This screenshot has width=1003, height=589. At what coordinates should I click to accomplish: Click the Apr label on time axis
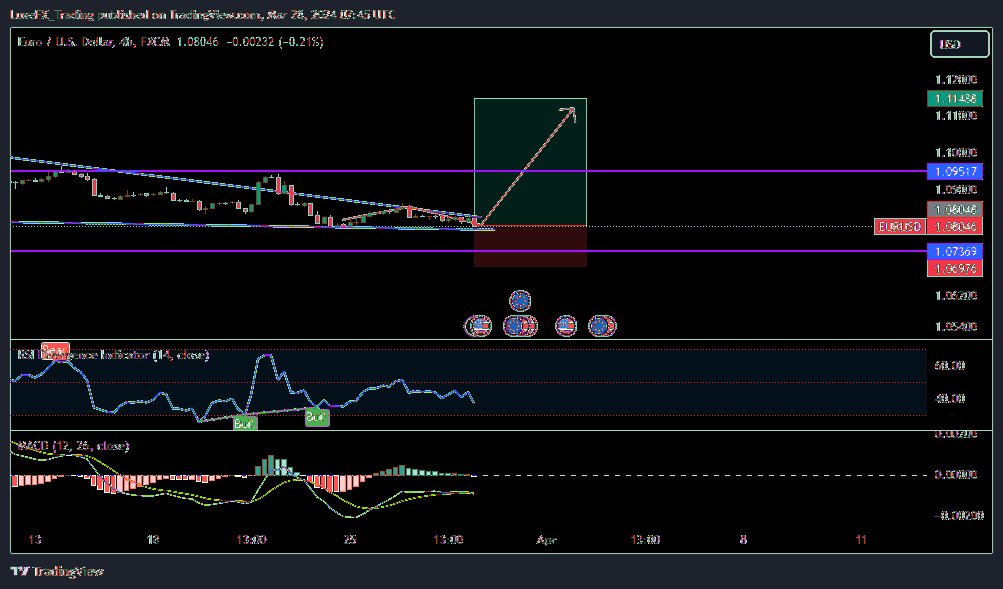pos(546,540)
